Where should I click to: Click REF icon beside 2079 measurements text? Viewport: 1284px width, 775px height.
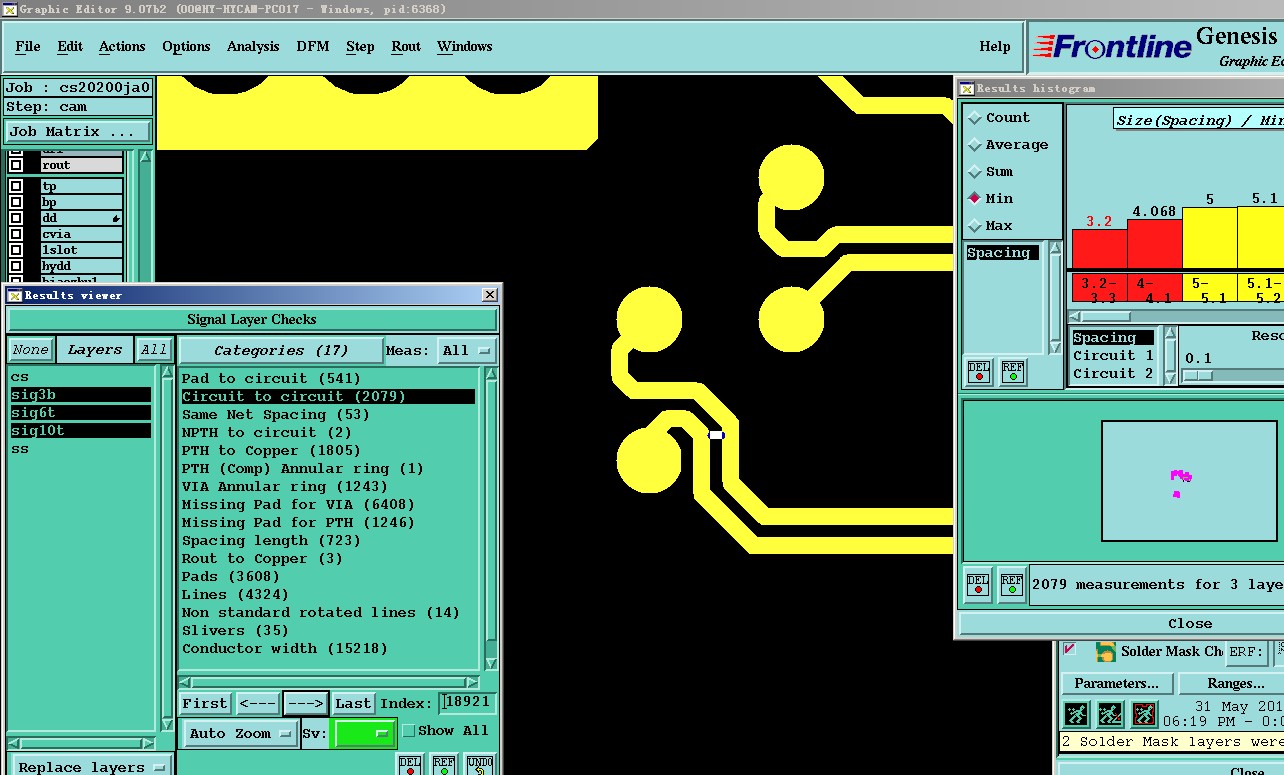click(x=1012, y=584)
